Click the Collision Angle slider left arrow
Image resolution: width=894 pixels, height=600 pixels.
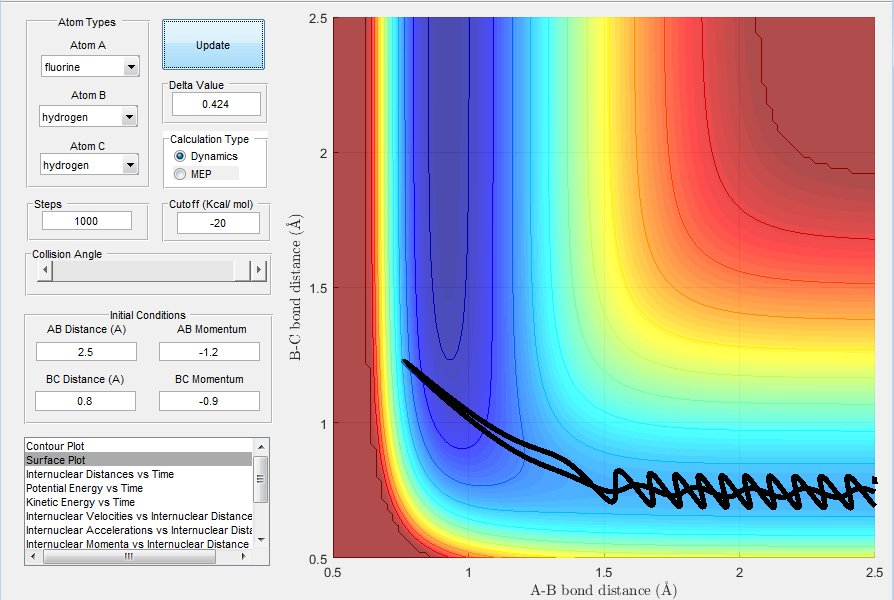pyautogui.click(x=44, y=270)
